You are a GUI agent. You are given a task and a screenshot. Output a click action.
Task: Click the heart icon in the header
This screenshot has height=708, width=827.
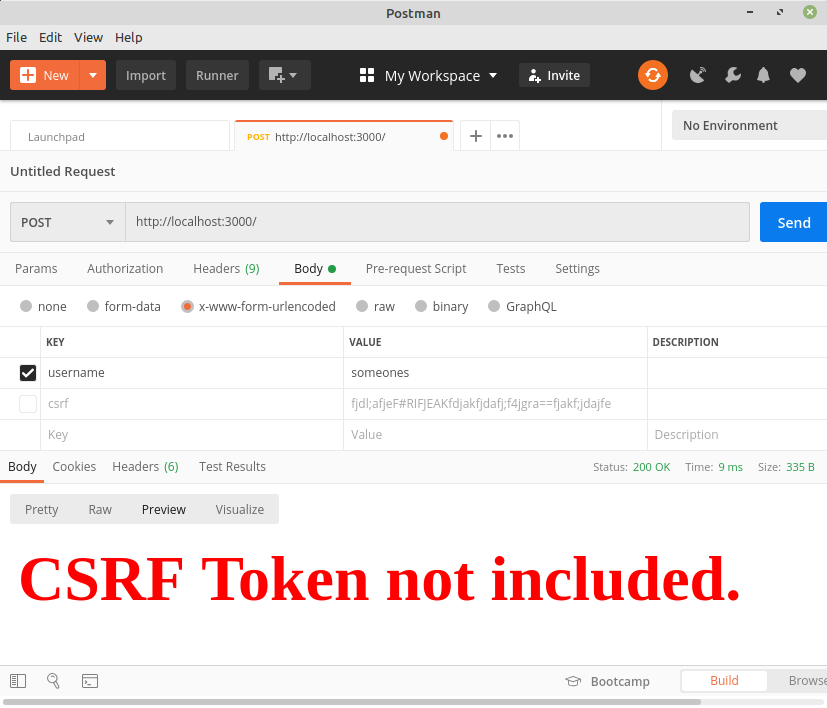(x=797, y=75)
